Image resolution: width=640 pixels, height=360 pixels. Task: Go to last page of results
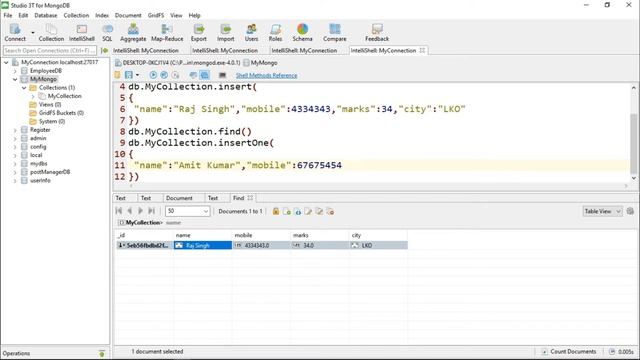click(151, 211)
